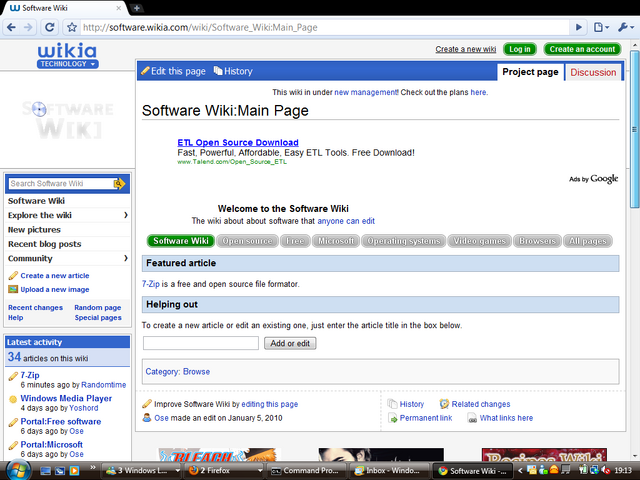The width and height of the screenshot is (640, 480).
Task: Open the Chrome wrench tools menu
Action: pos(625,27)
